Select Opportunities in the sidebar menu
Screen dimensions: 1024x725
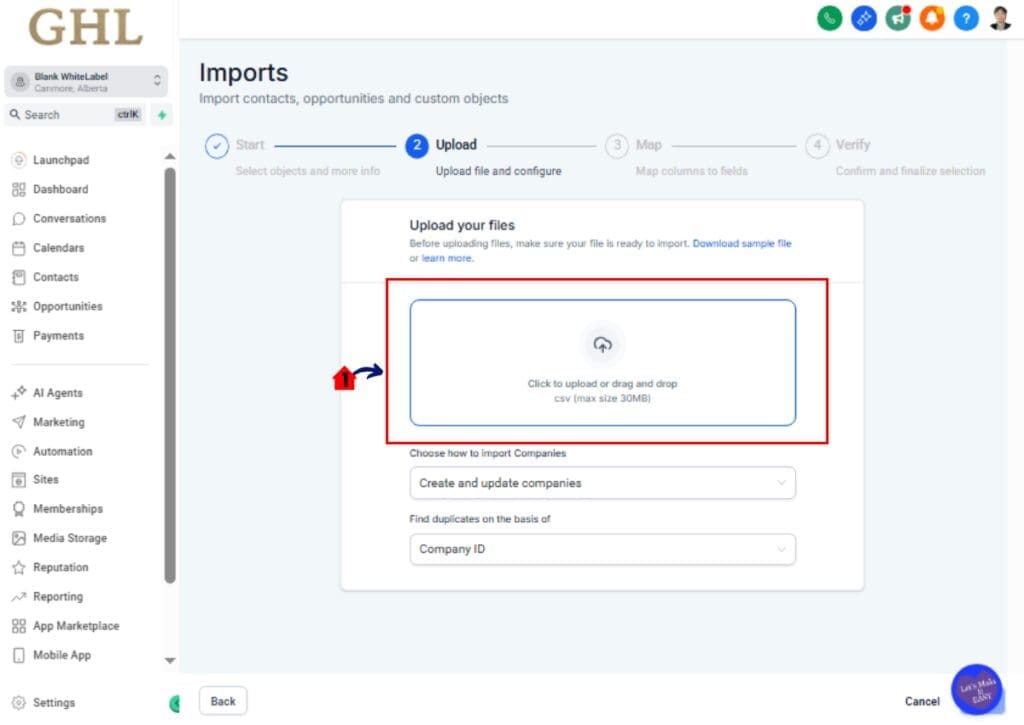coord(67,306)
